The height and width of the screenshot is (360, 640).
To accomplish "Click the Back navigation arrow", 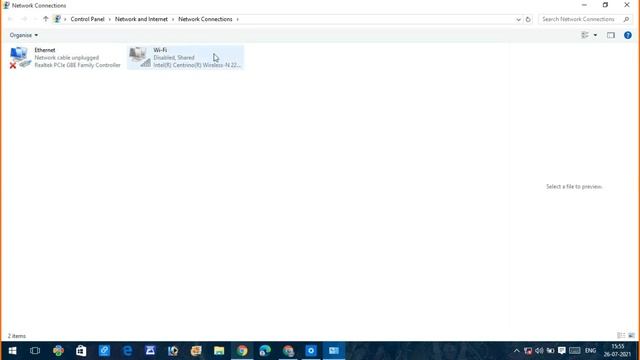I will click(x=11, y=19).
